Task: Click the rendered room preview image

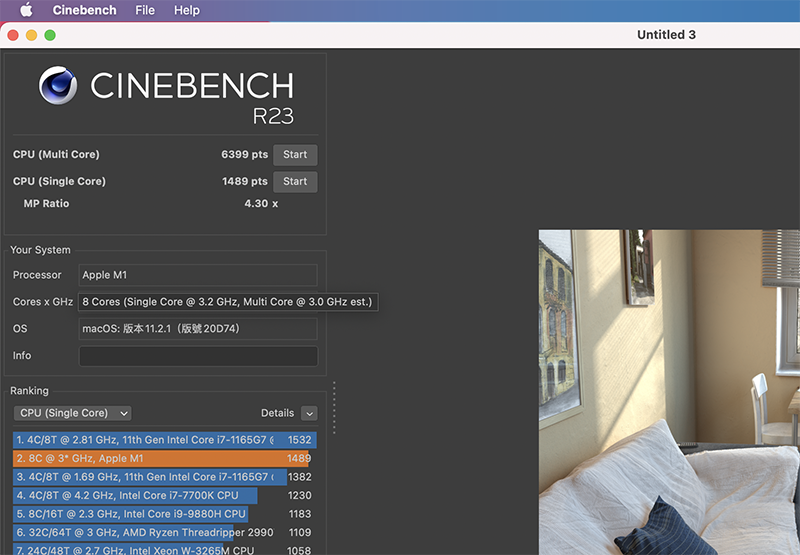Action: tap(669, 392)
